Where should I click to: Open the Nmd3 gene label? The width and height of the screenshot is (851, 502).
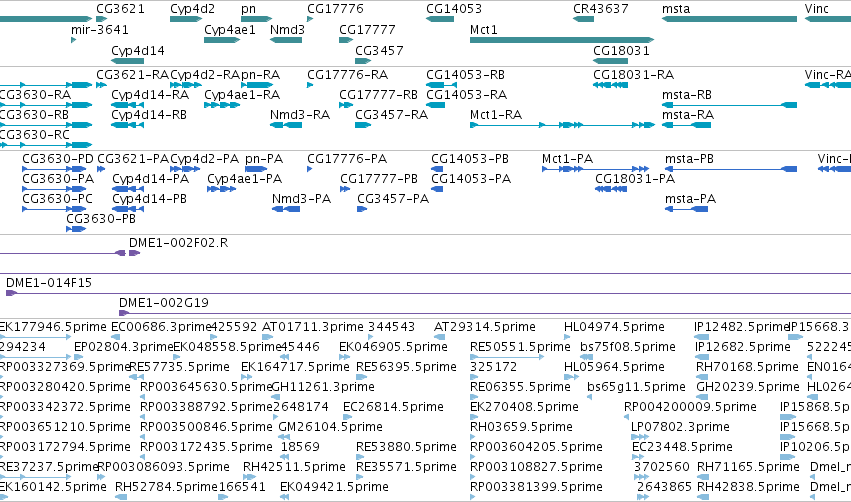(287, 29)
